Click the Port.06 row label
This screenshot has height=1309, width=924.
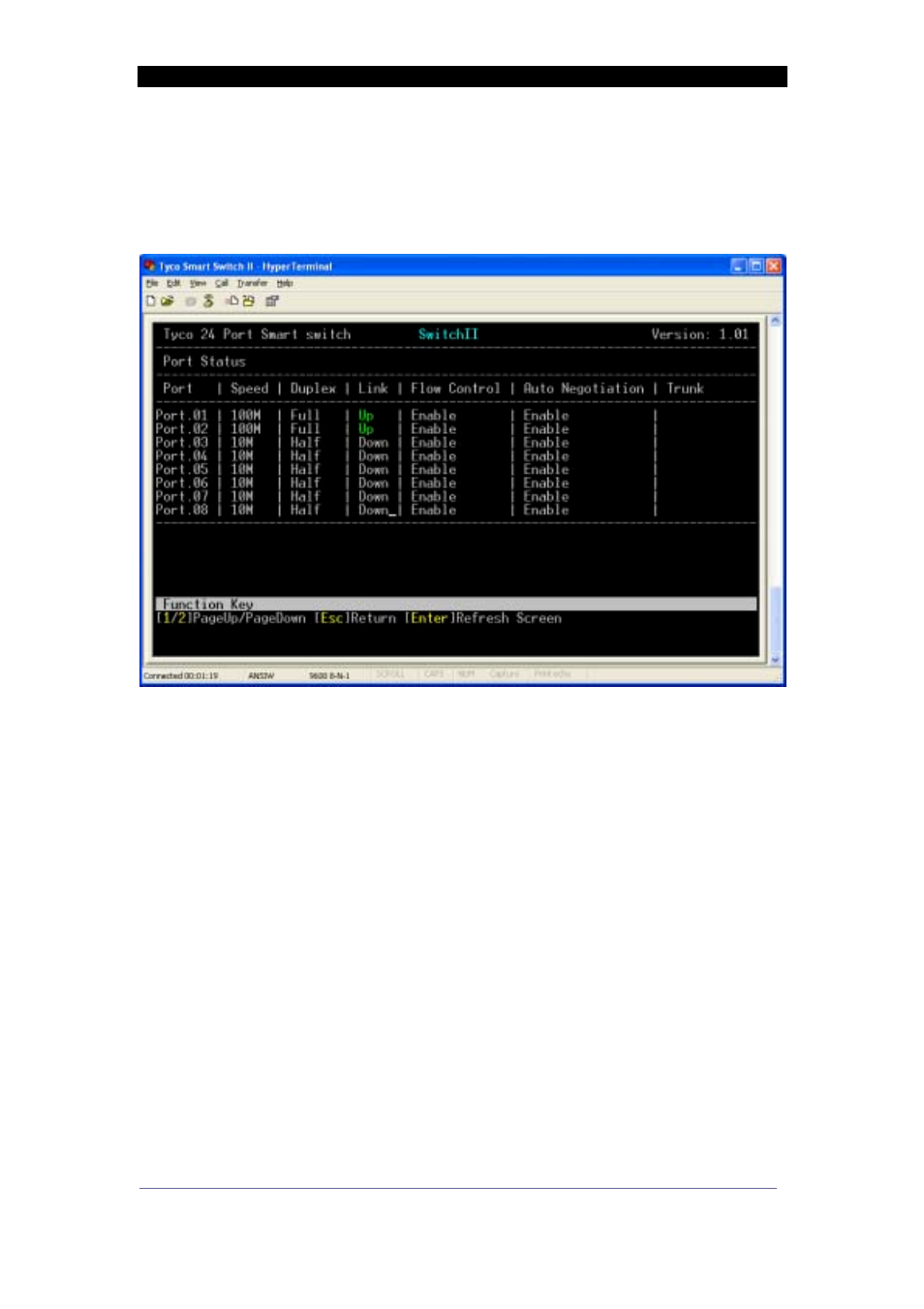182,483
